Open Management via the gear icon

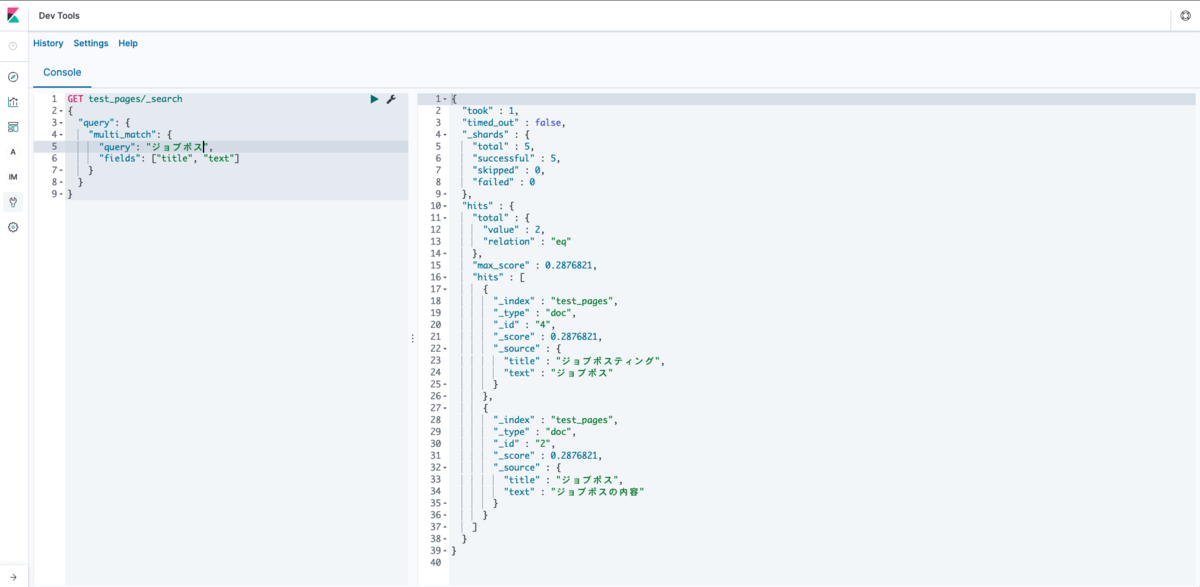13,227
